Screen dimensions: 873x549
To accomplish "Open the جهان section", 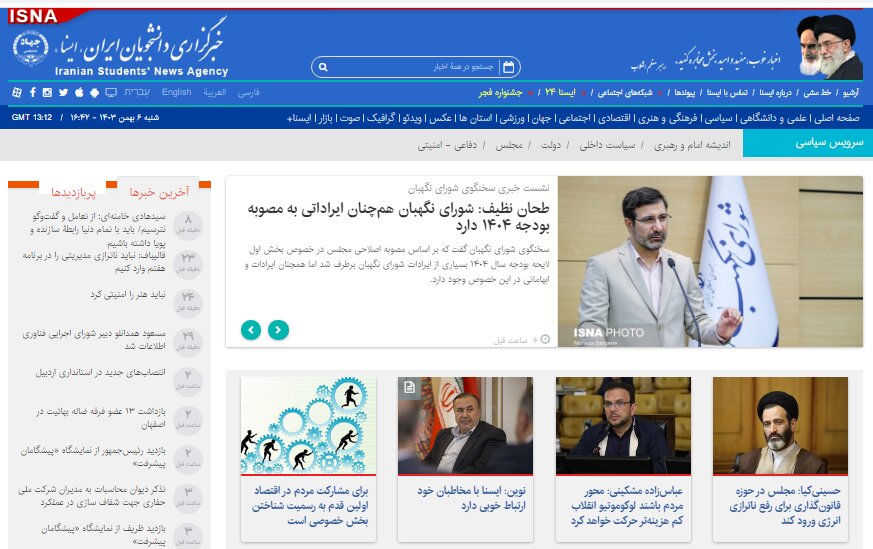I will click(541, 118).
